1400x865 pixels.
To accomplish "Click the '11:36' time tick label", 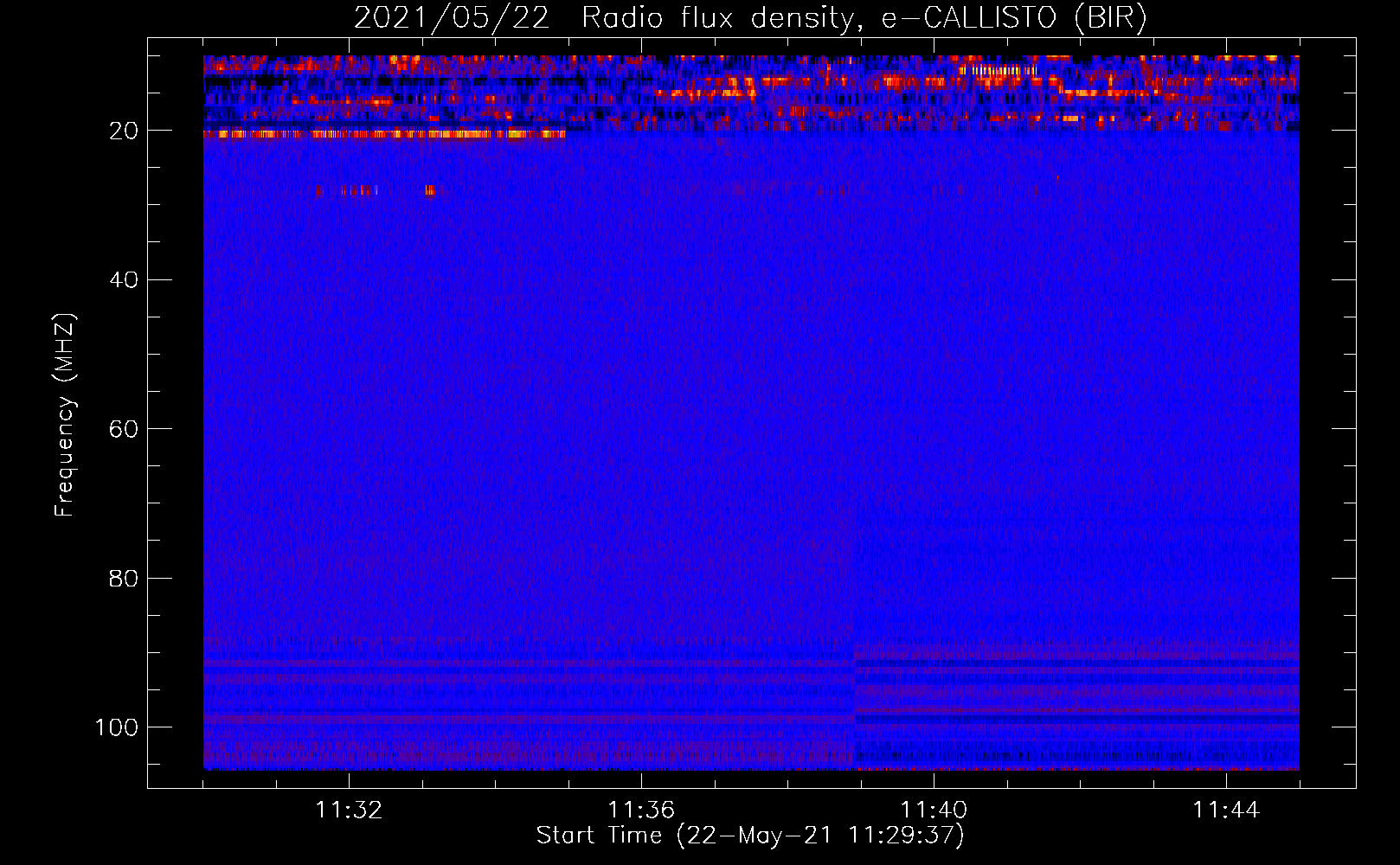I will tap(641, 810).
